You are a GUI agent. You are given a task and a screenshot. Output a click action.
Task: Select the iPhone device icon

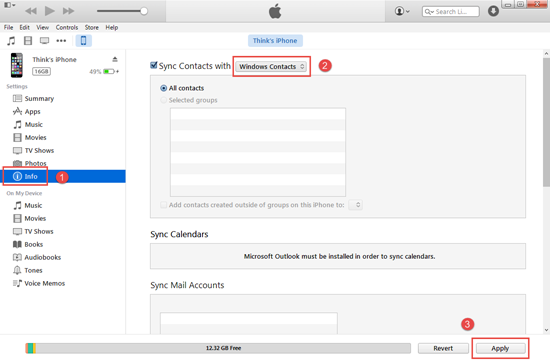tap(83, 41)
